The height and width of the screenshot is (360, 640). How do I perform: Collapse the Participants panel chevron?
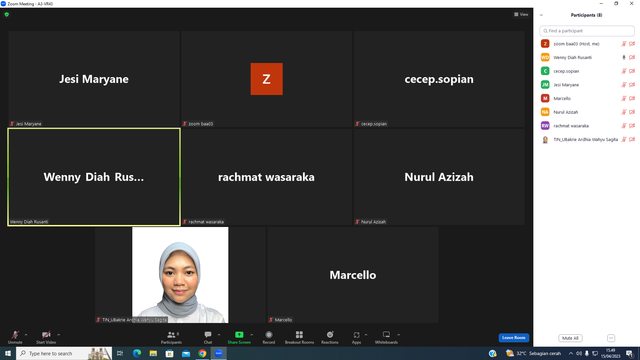[541, 15]
